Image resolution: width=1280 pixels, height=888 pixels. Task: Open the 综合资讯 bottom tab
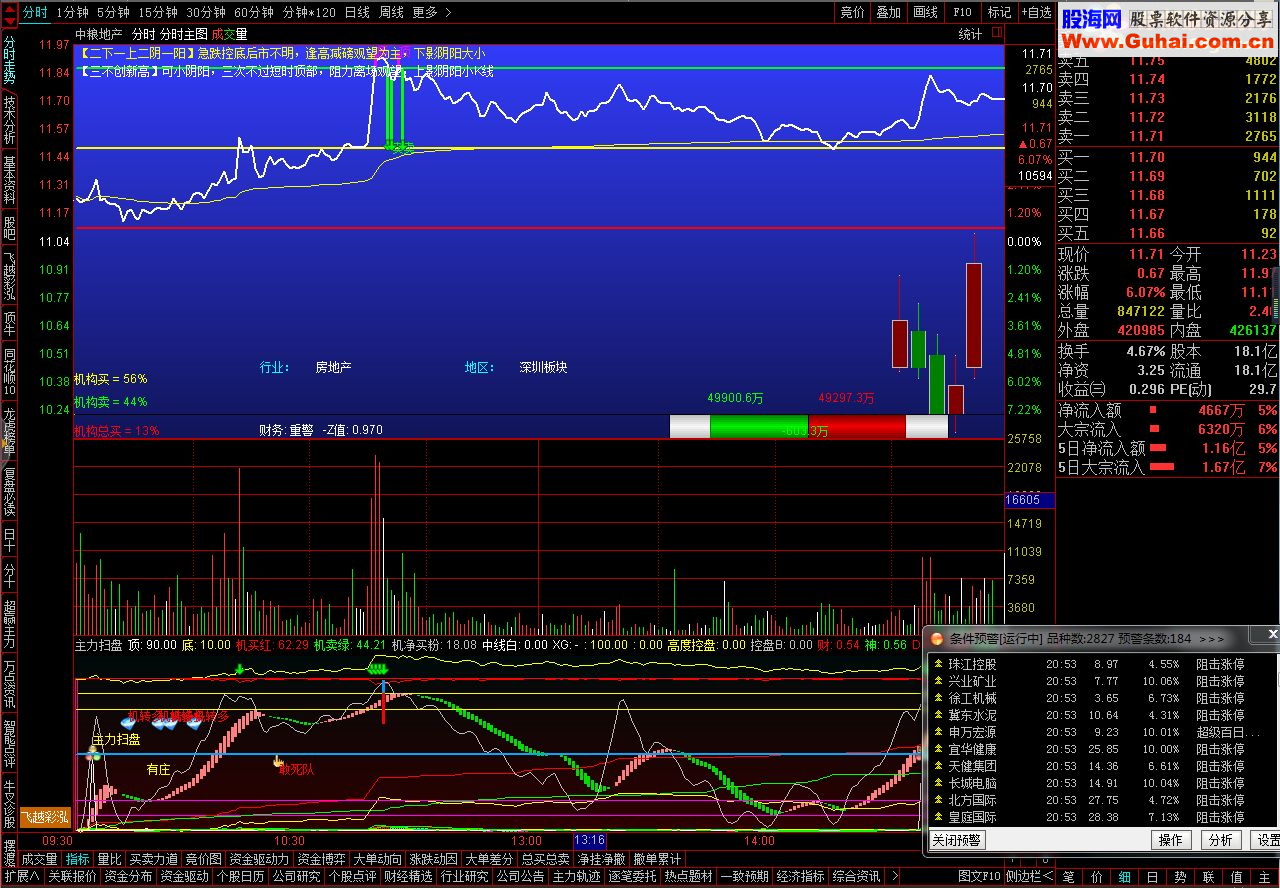coord(856,877)
